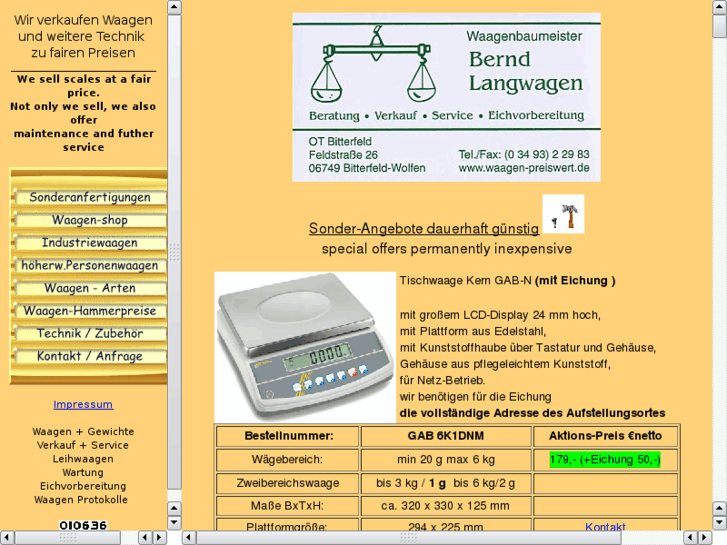Screen dimensions: 727x545
Task: Click the main frame bottom scroll-down arrow
Action: 720,523
